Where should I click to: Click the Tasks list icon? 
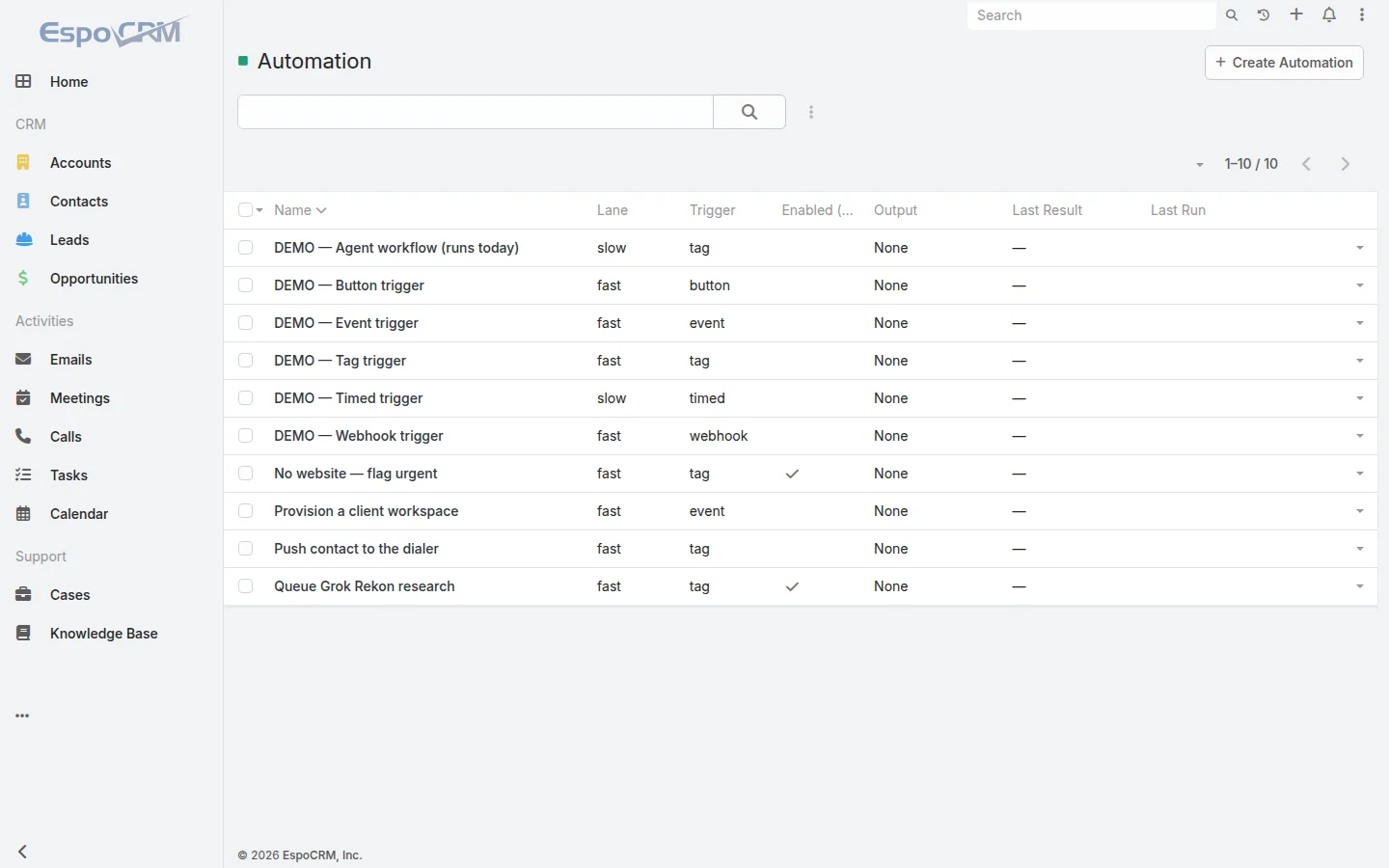click(23, 475)
